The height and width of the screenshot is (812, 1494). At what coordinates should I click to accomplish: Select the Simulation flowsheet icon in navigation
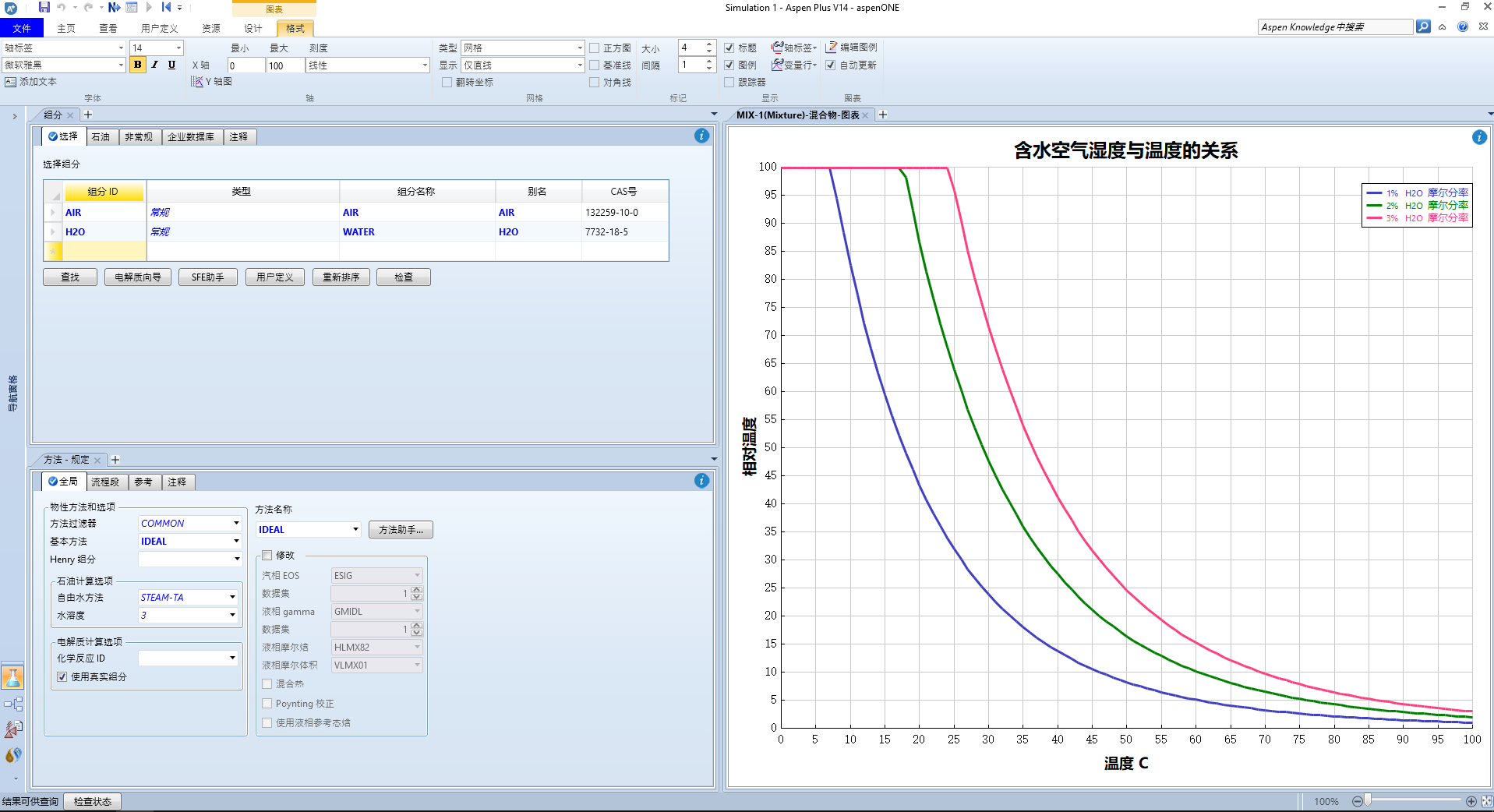(12, 704)
